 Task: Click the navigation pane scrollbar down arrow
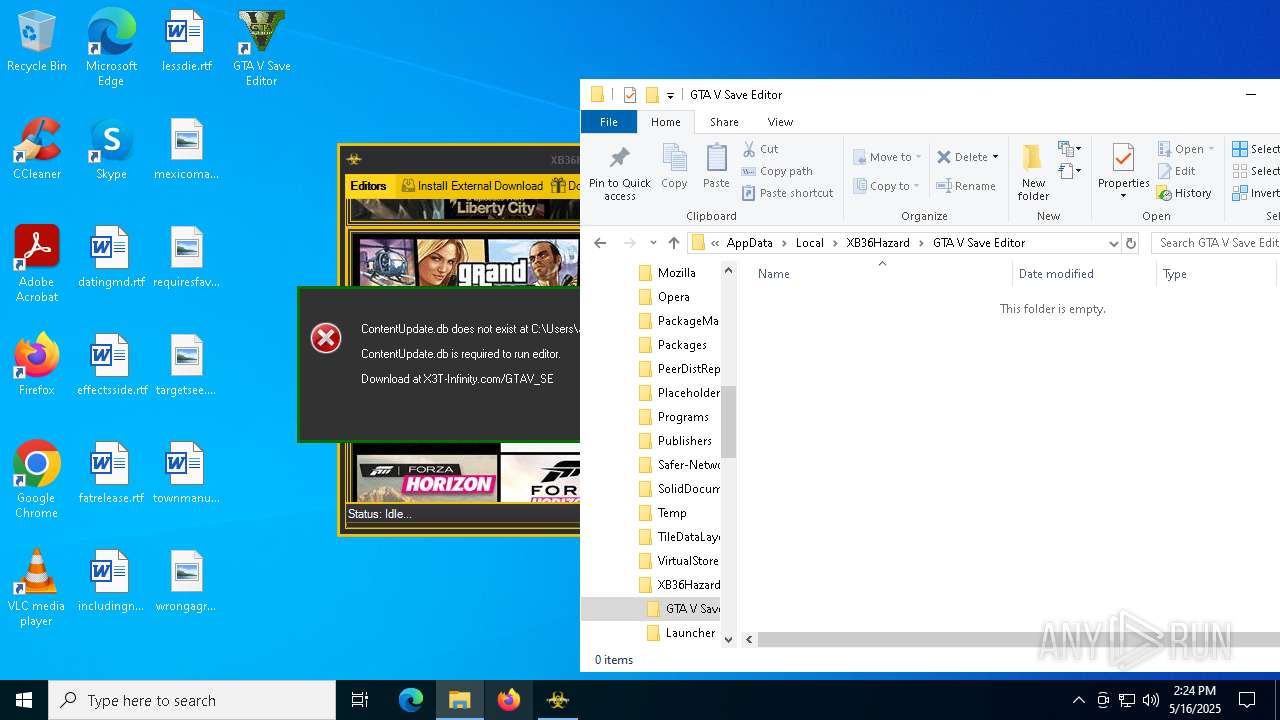(x=728, y=639)
